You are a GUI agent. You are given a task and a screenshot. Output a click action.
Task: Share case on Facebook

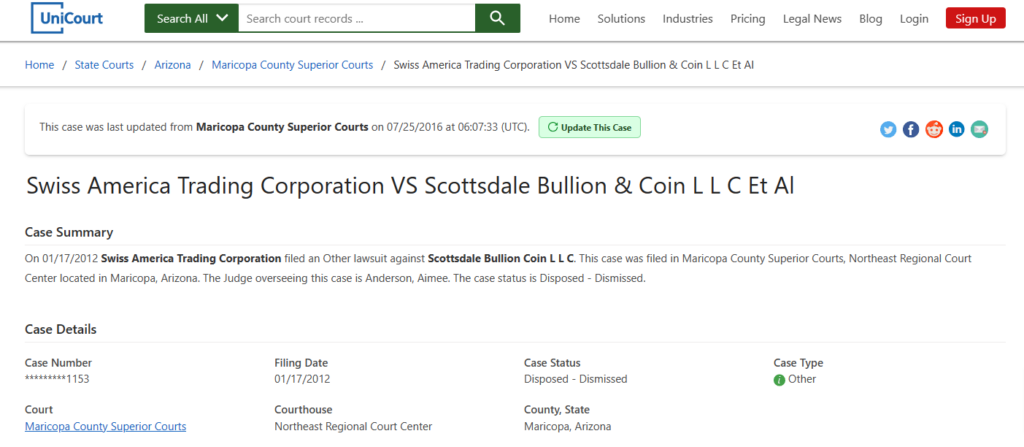[x=911, y=129]
